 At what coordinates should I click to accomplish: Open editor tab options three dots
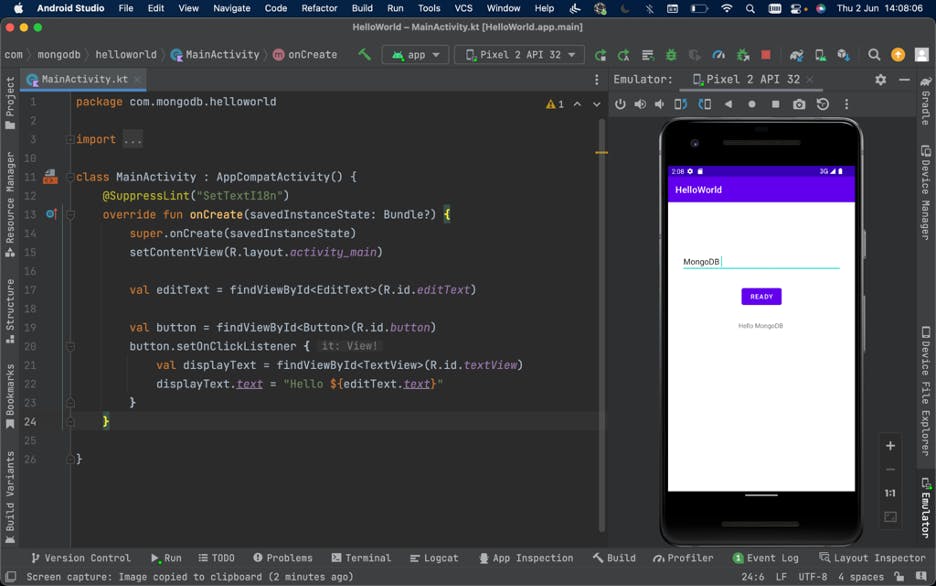596,79
